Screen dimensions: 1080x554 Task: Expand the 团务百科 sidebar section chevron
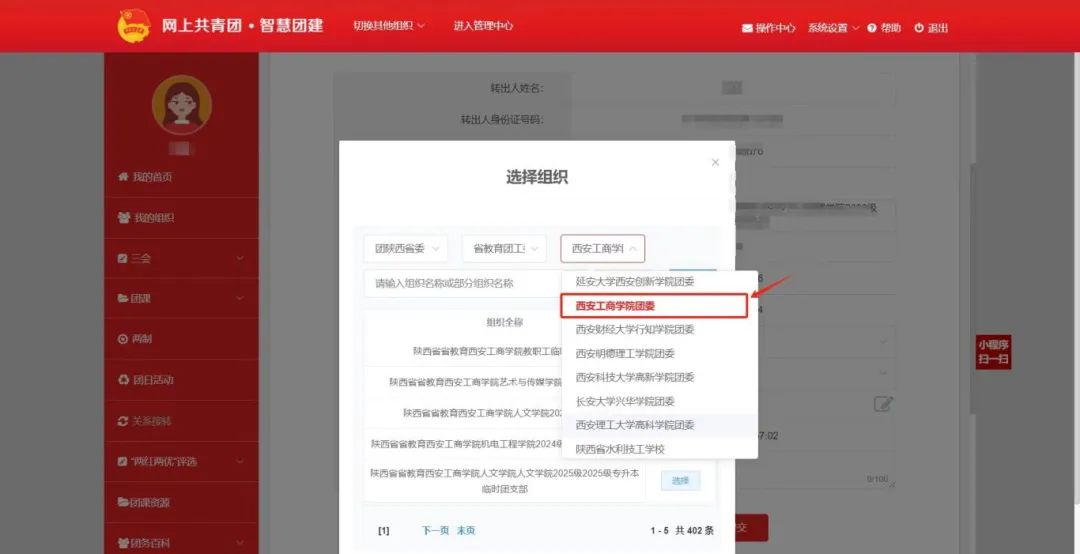tap(240, 543)
